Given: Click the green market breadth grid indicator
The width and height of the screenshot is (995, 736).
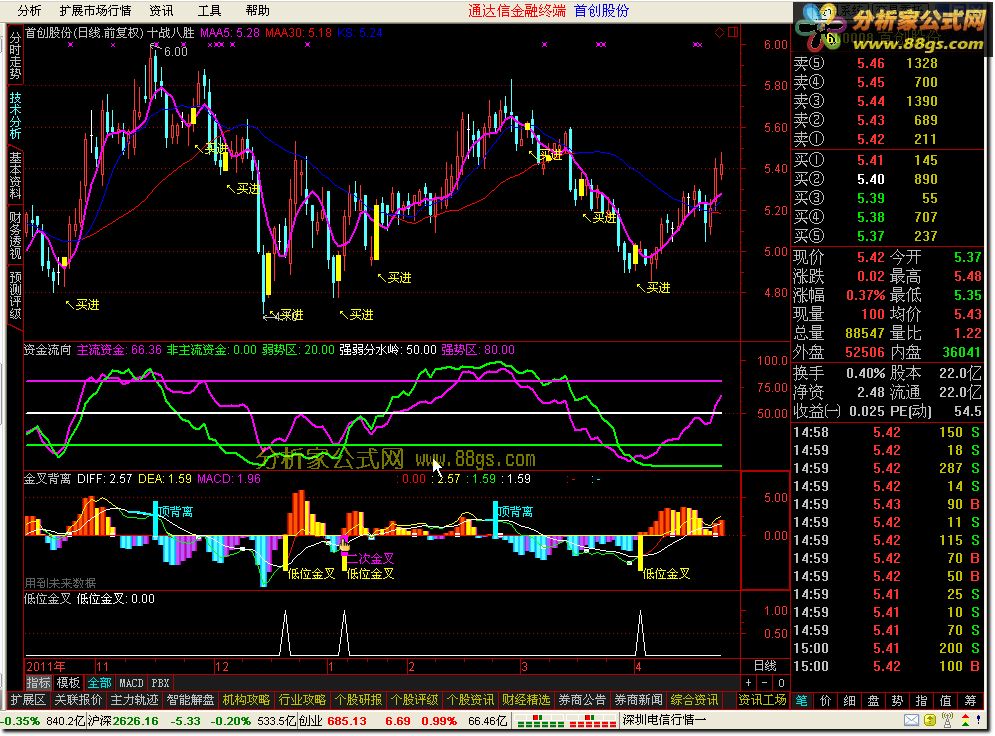Looking at the screenshot, I should click(541, 721).
